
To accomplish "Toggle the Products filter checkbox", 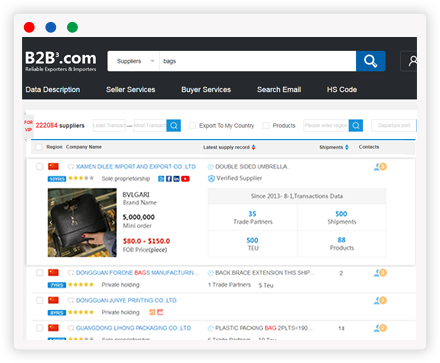I will point(266,126).
